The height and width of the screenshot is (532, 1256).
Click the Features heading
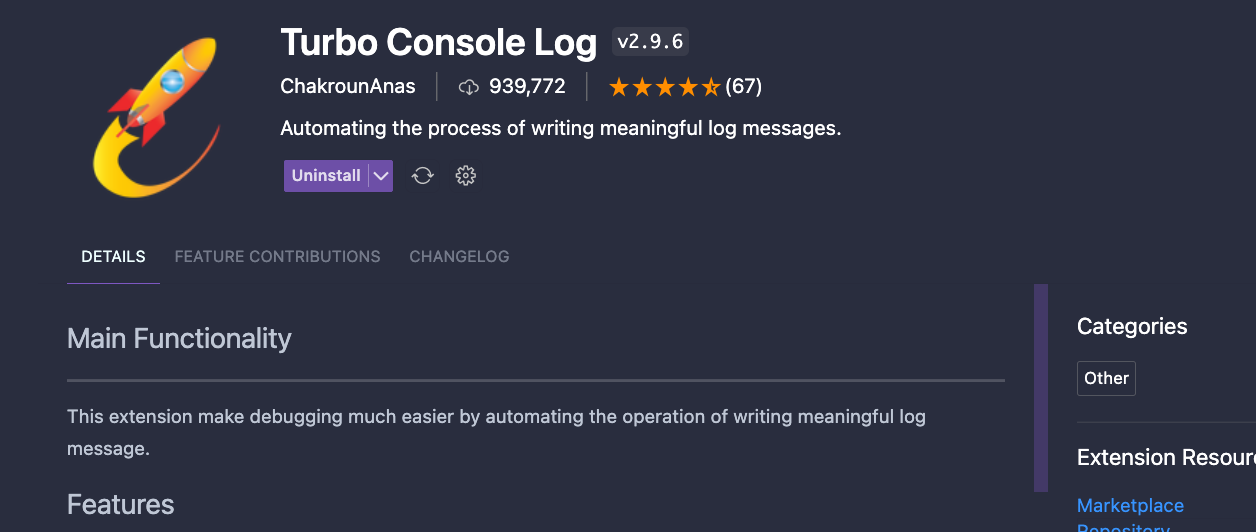point(120,505)
